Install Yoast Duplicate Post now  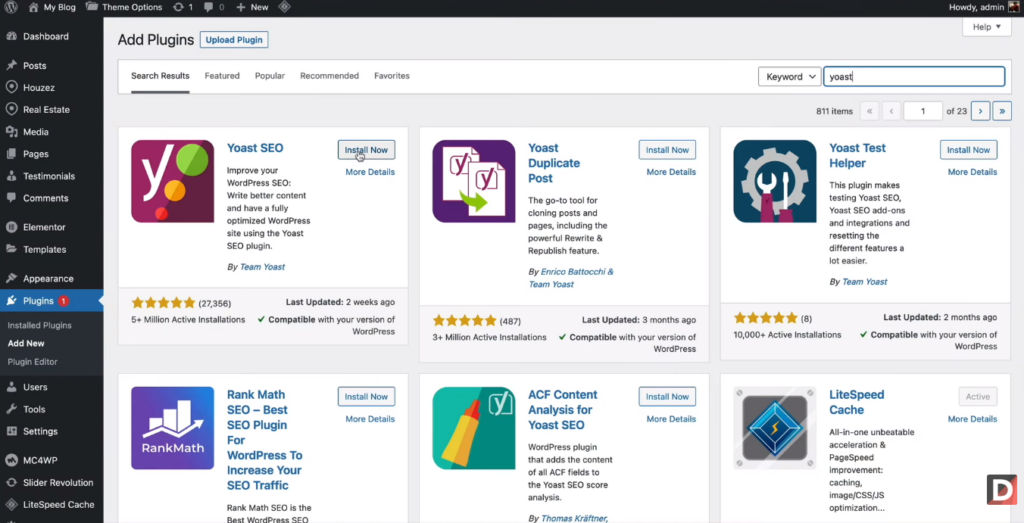tap(667, 150)
